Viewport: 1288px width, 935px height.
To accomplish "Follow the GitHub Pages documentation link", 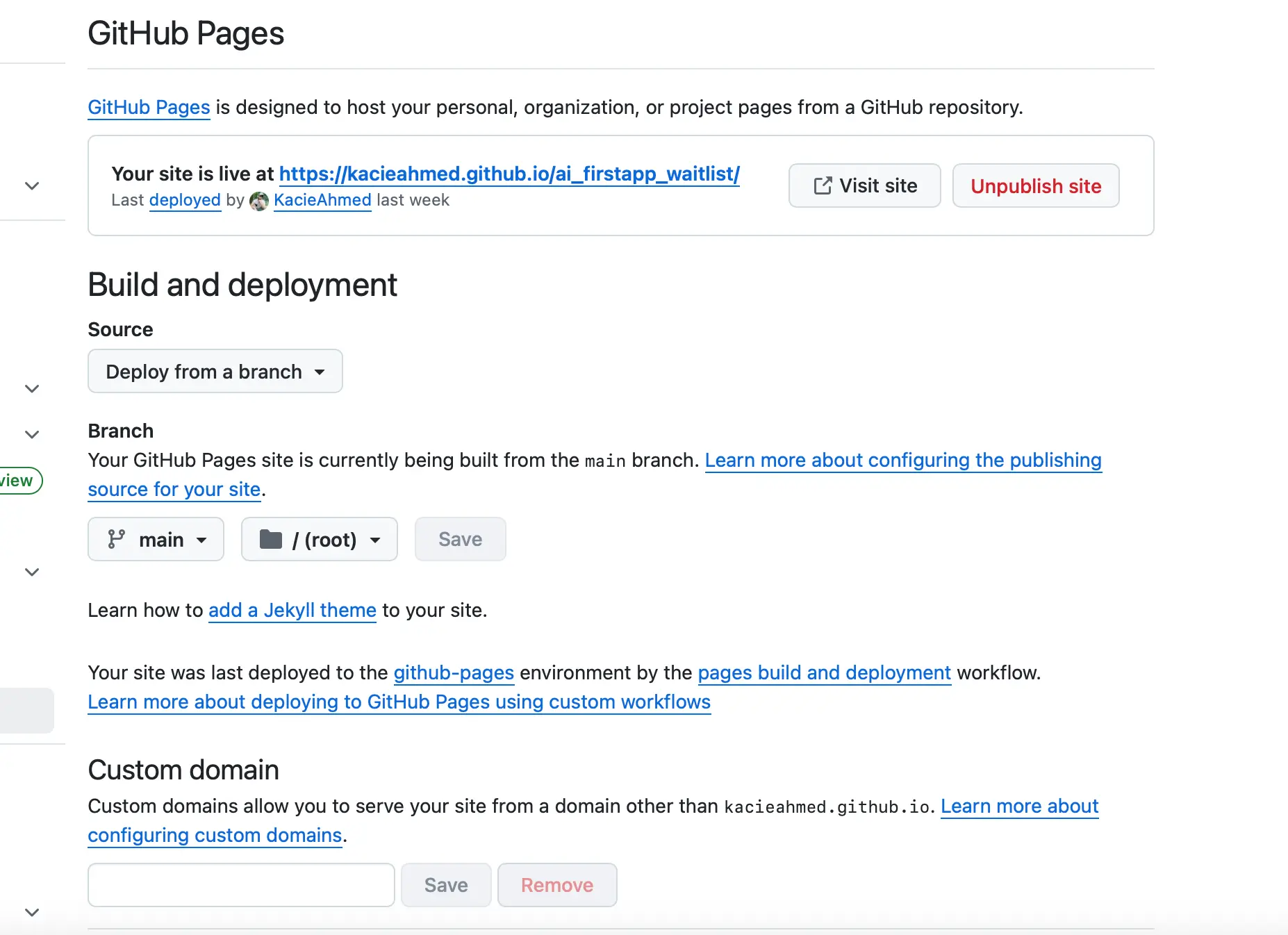I will [x=149, y=107].
